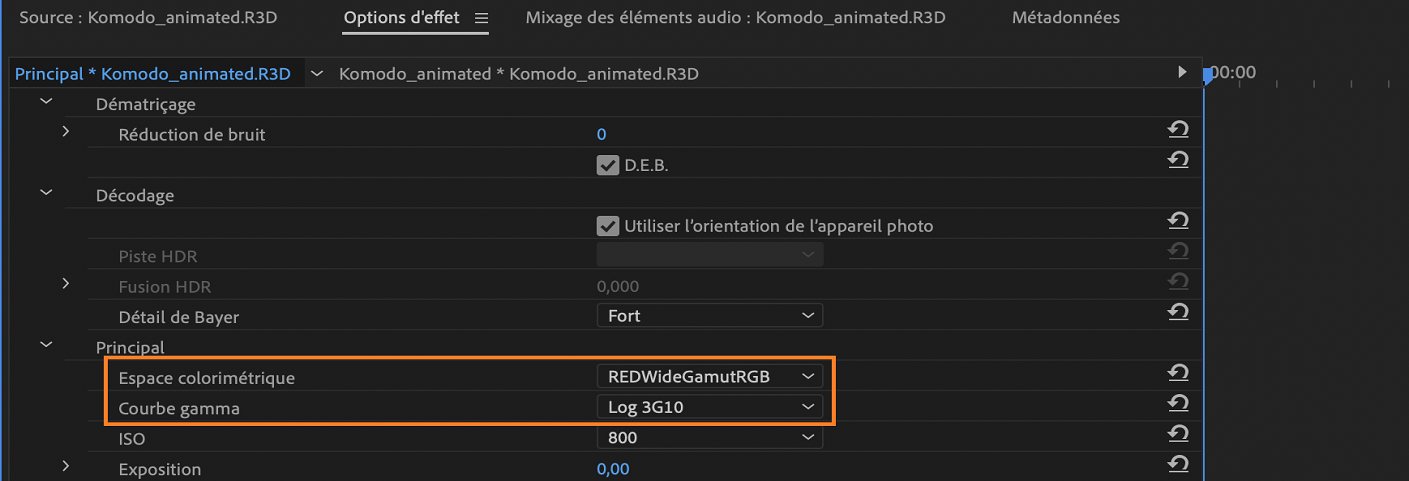Reset the D.E.B. setting
The height and width of the screenshot is (481, 1409).
1178,160
